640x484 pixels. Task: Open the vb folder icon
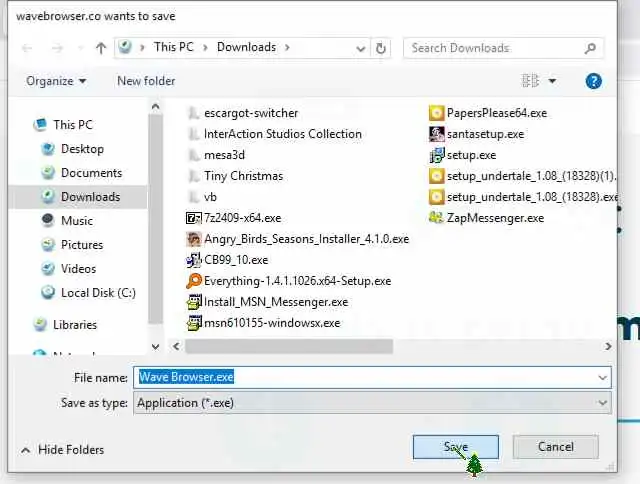click(x=193, y=197)
